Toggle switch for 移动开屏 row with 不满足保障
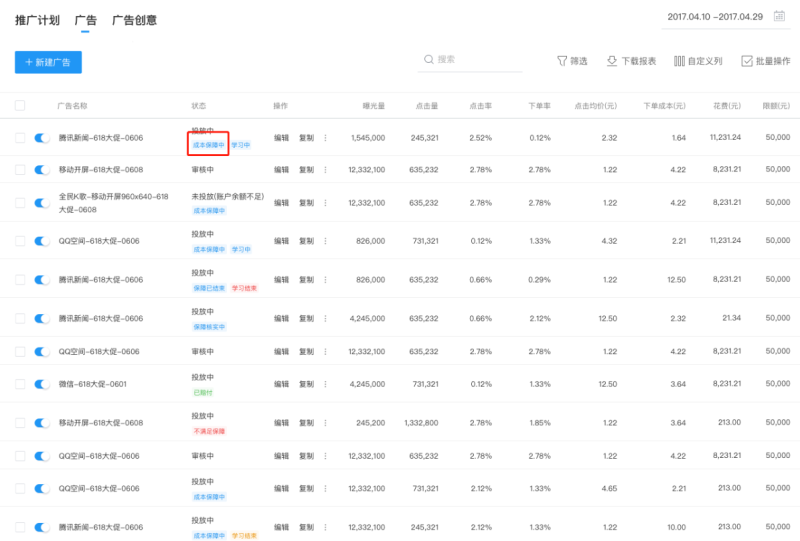Screen dimensions: 800x541 42,423
